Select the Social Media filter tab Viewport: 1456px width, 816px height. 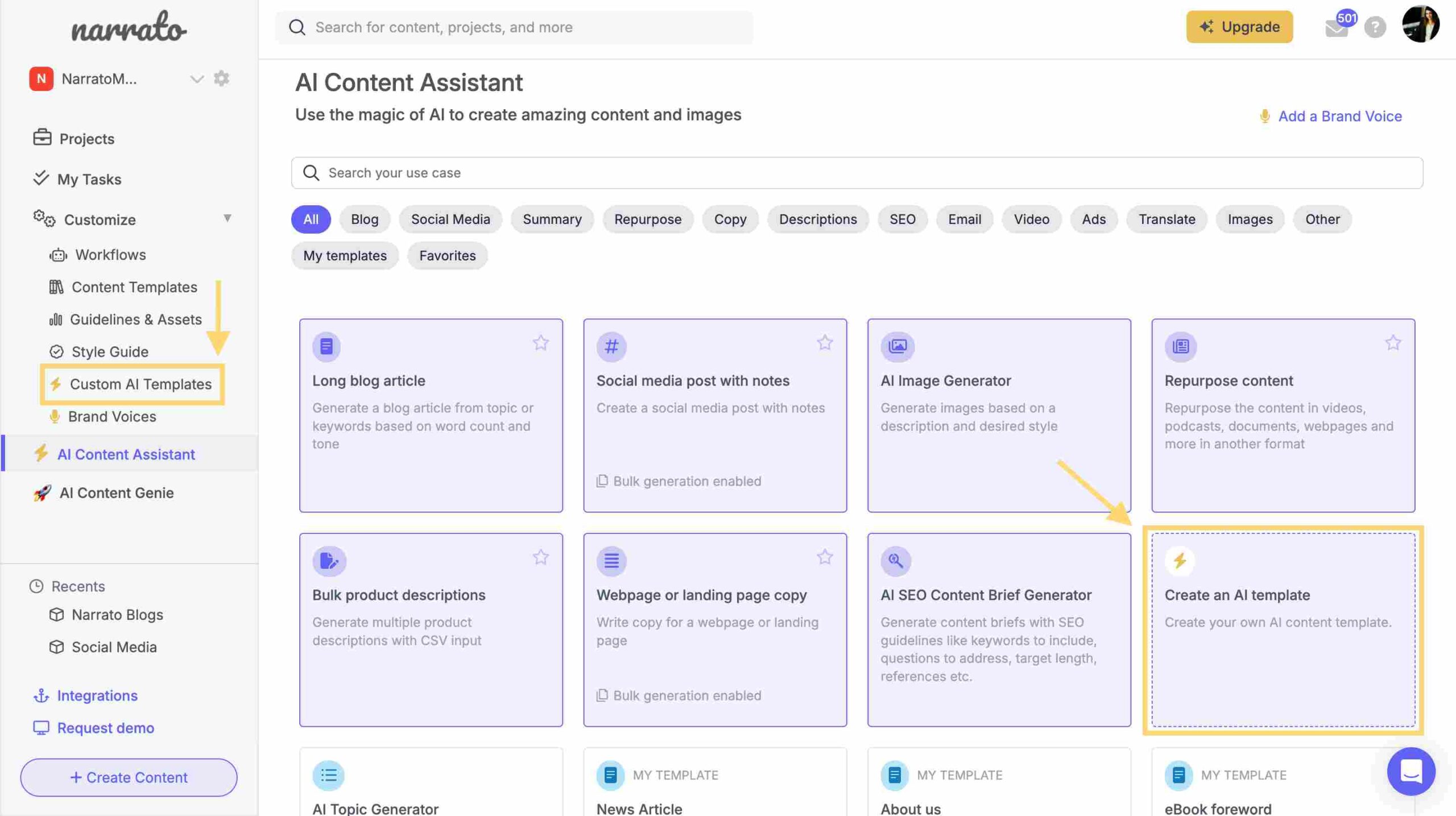point(450,218)
